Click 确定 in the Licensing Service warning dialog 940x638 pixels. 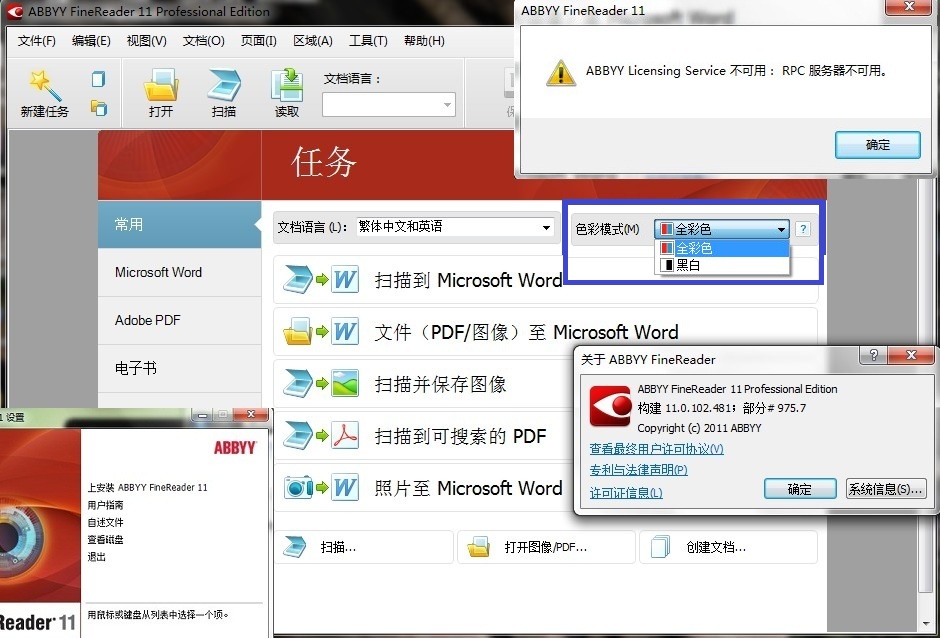878,145
